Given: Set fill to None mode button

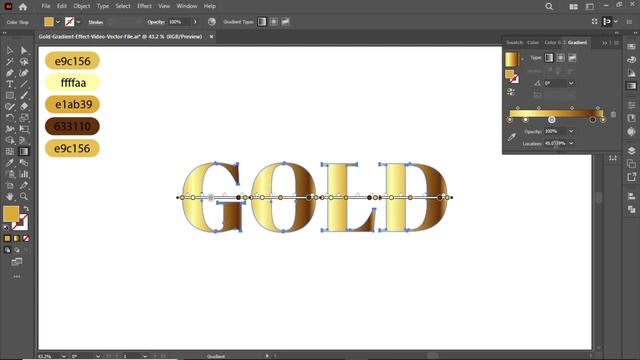Looking at the screenshot, I should pyautogui.click(x=26, y=238).
